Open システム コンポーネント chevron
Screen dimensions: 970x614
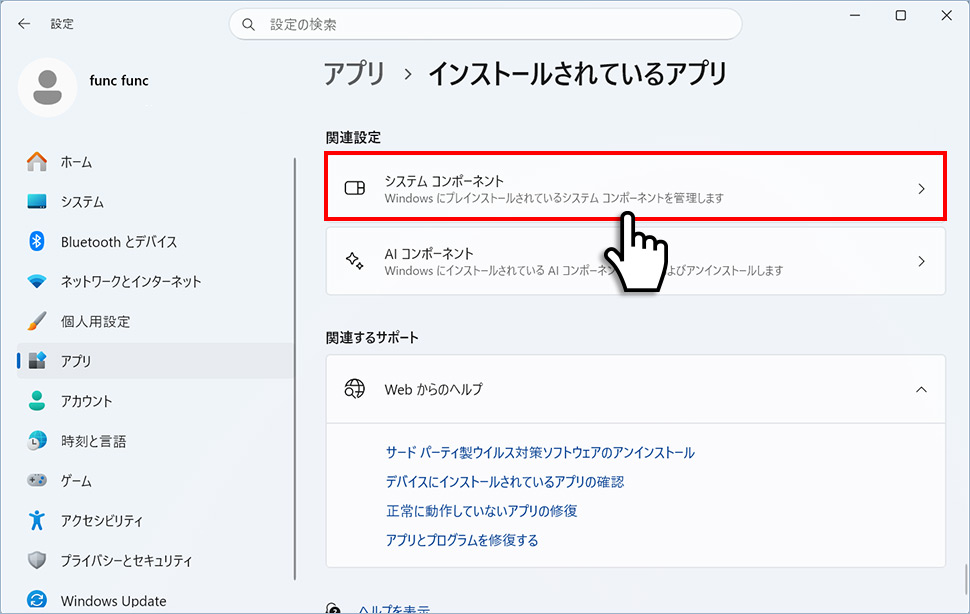(x=921, y=189)
